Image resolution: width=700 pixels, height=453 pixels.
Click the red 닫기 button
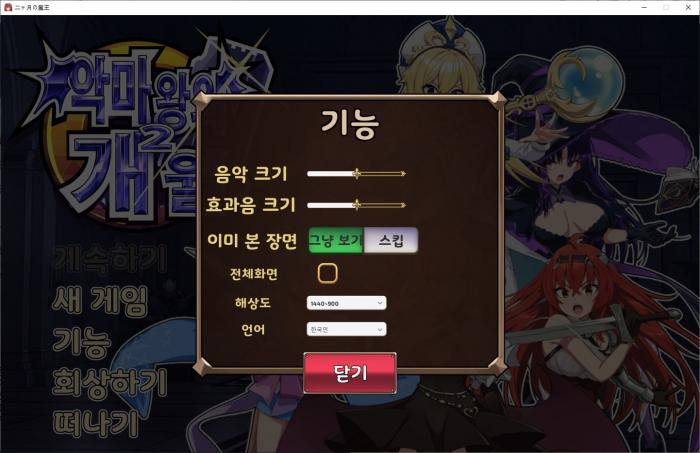click(350, 373)
